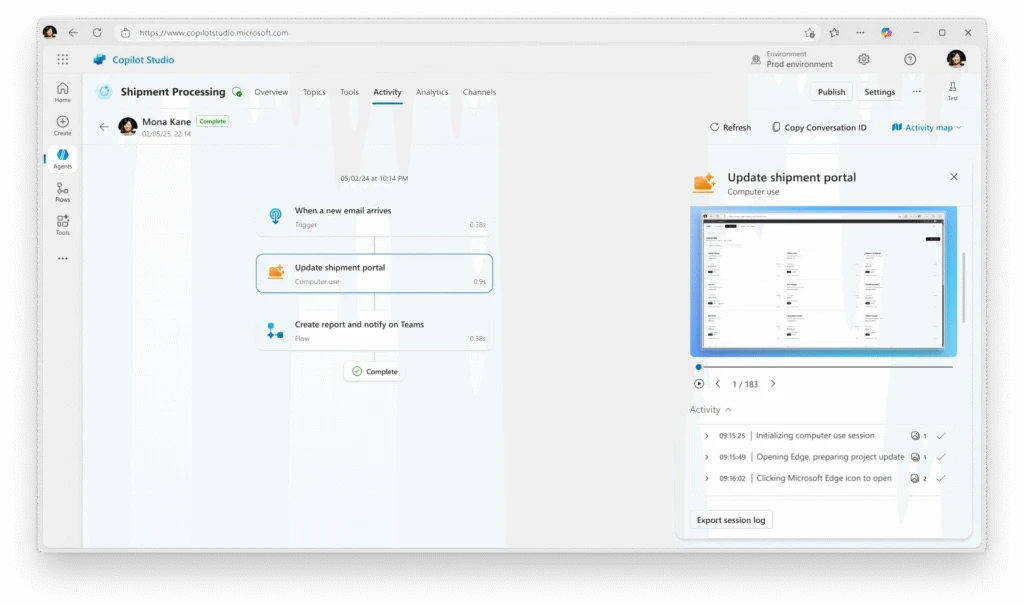Click the Copy Conversation ID icon

click(x=775, y=127)
